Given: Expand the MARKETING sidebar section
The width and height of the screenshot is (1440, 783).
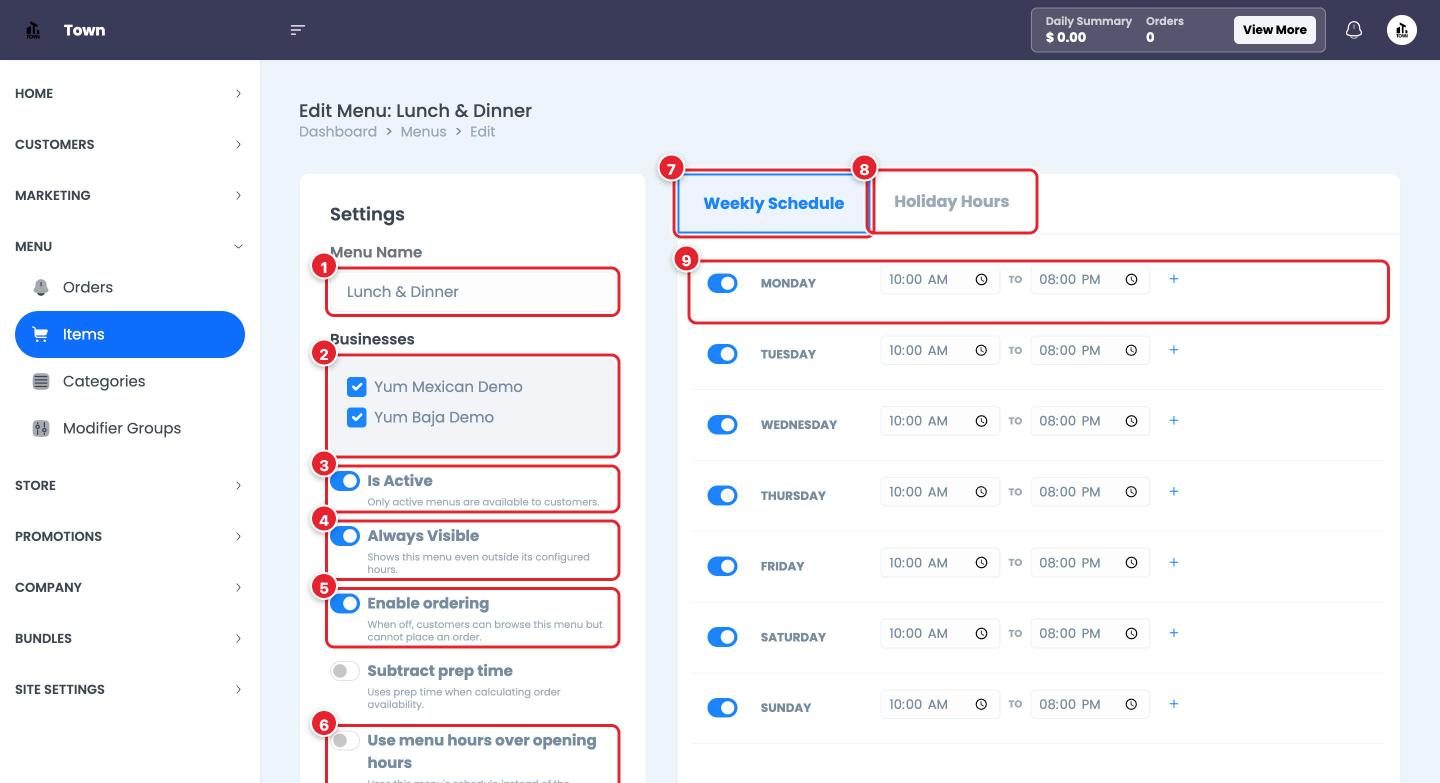Looking at the screenshot, I should click(x=130, y=195).
